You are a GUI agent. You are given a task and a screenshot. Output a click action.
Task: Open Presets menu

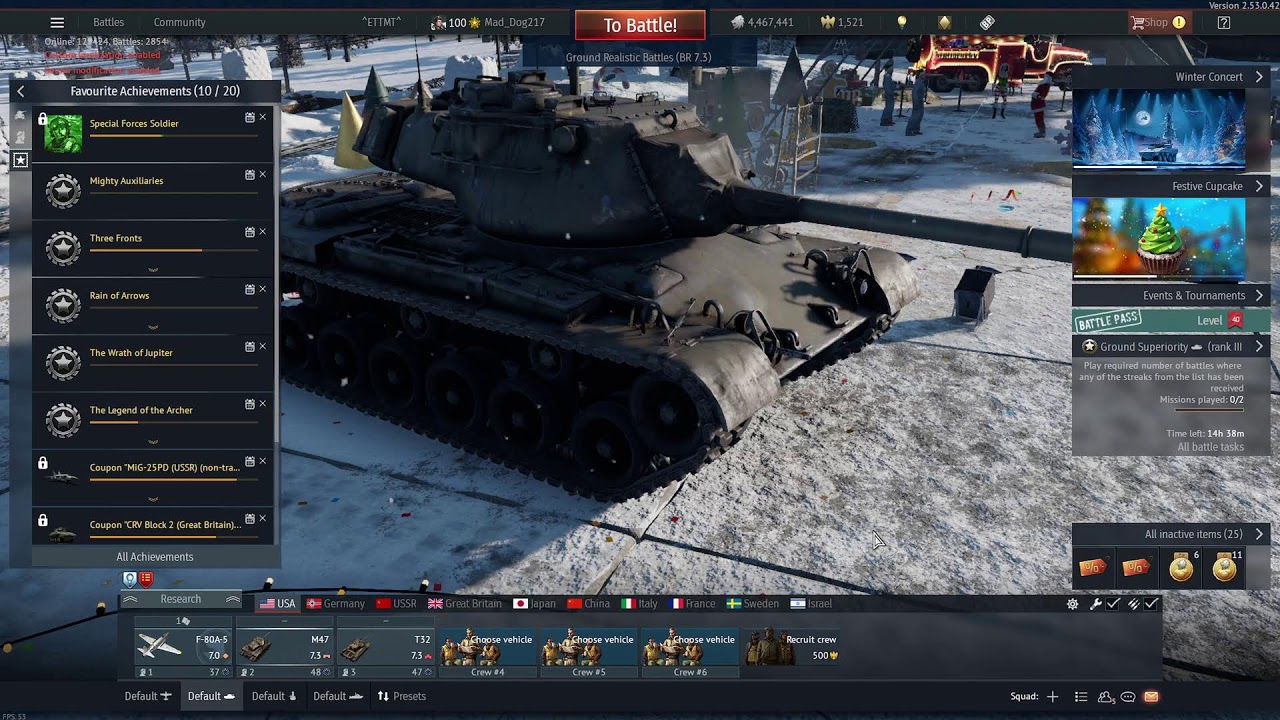pos(401,696)
